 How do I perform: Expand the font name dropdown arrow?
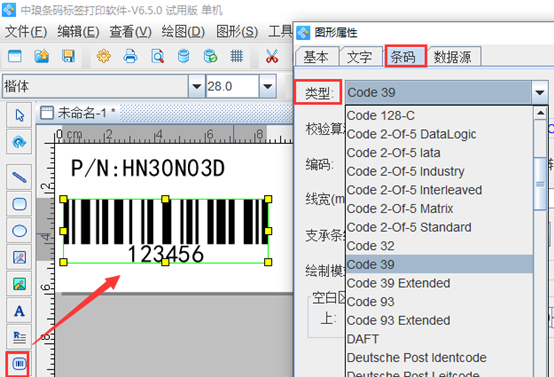coord(196,86)
